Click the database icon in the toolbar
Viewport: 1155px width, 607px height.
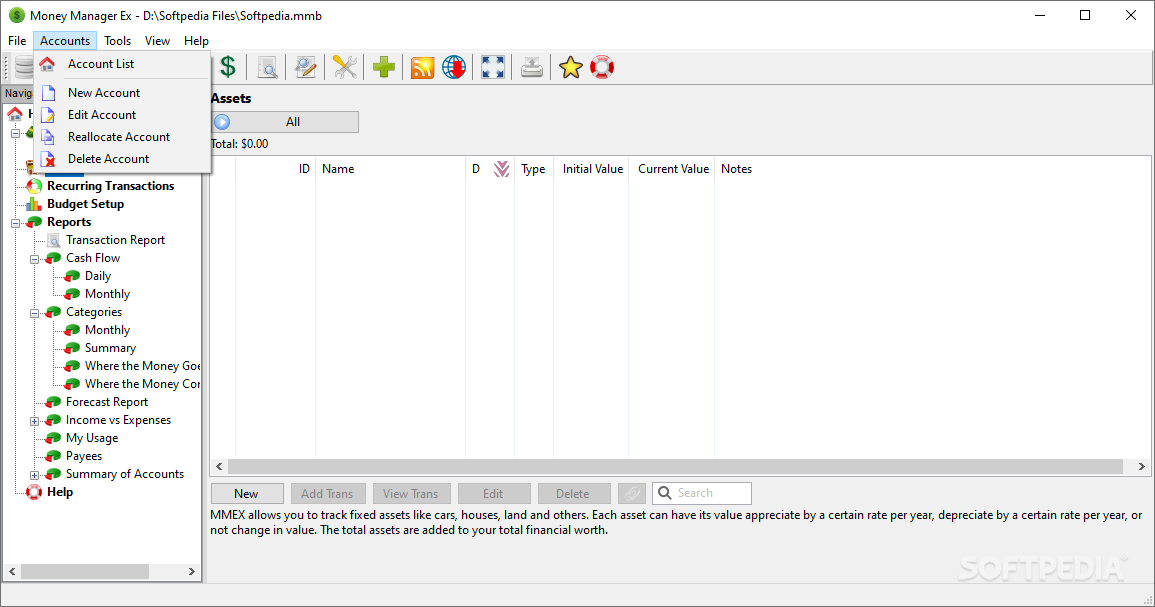click(25, 67)
